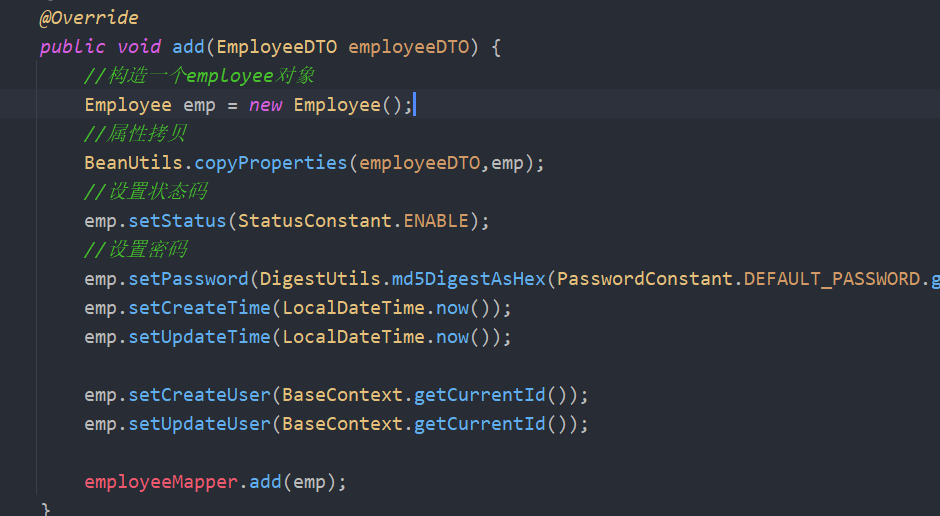Click the 'emp' variable declaration name
Image resolution: width=940 pixels, height=516 pixels.
pyautogui.click(x=199, y=106)
